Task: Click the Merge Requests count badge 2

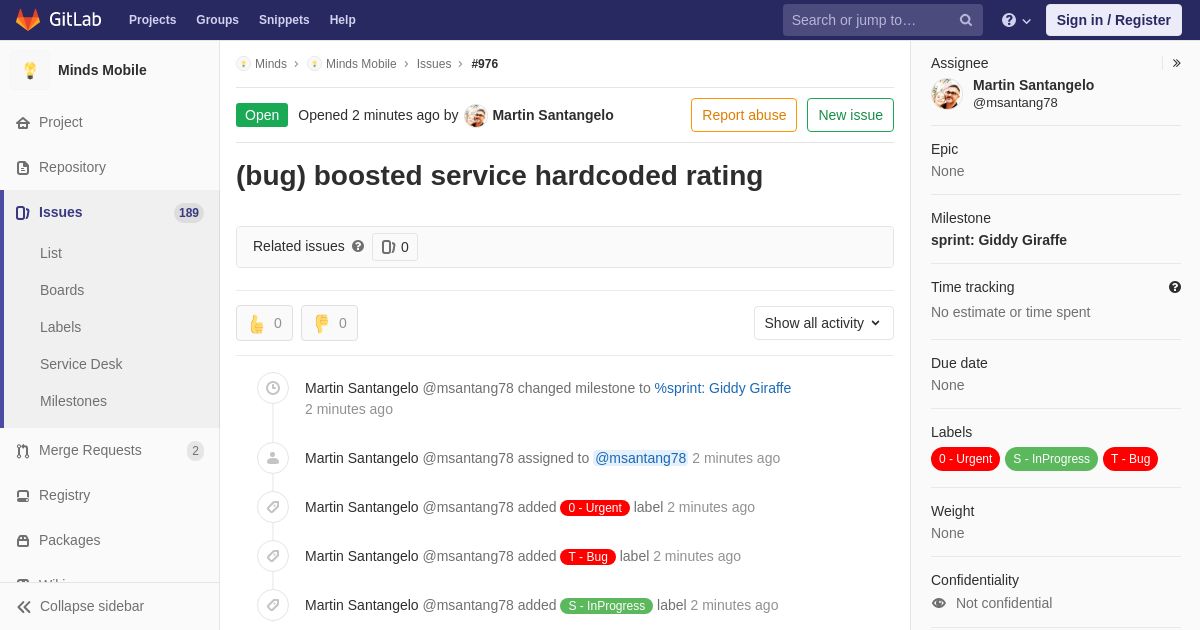Action: tap(195, 451)
